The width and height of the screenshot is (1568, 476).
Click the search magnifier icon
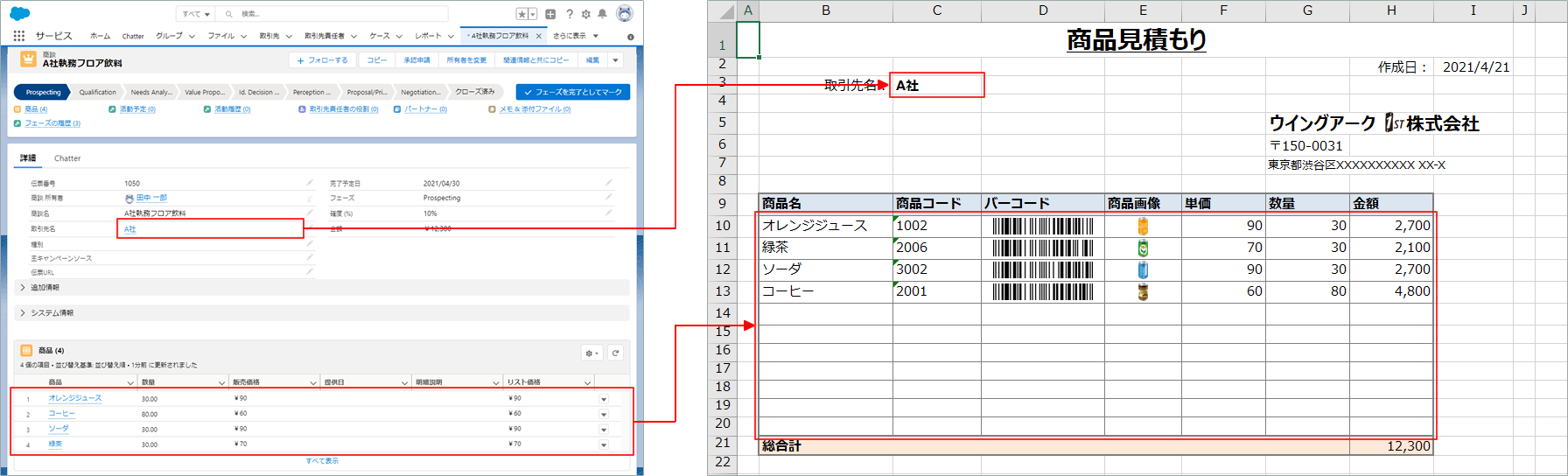coord(229,14)
